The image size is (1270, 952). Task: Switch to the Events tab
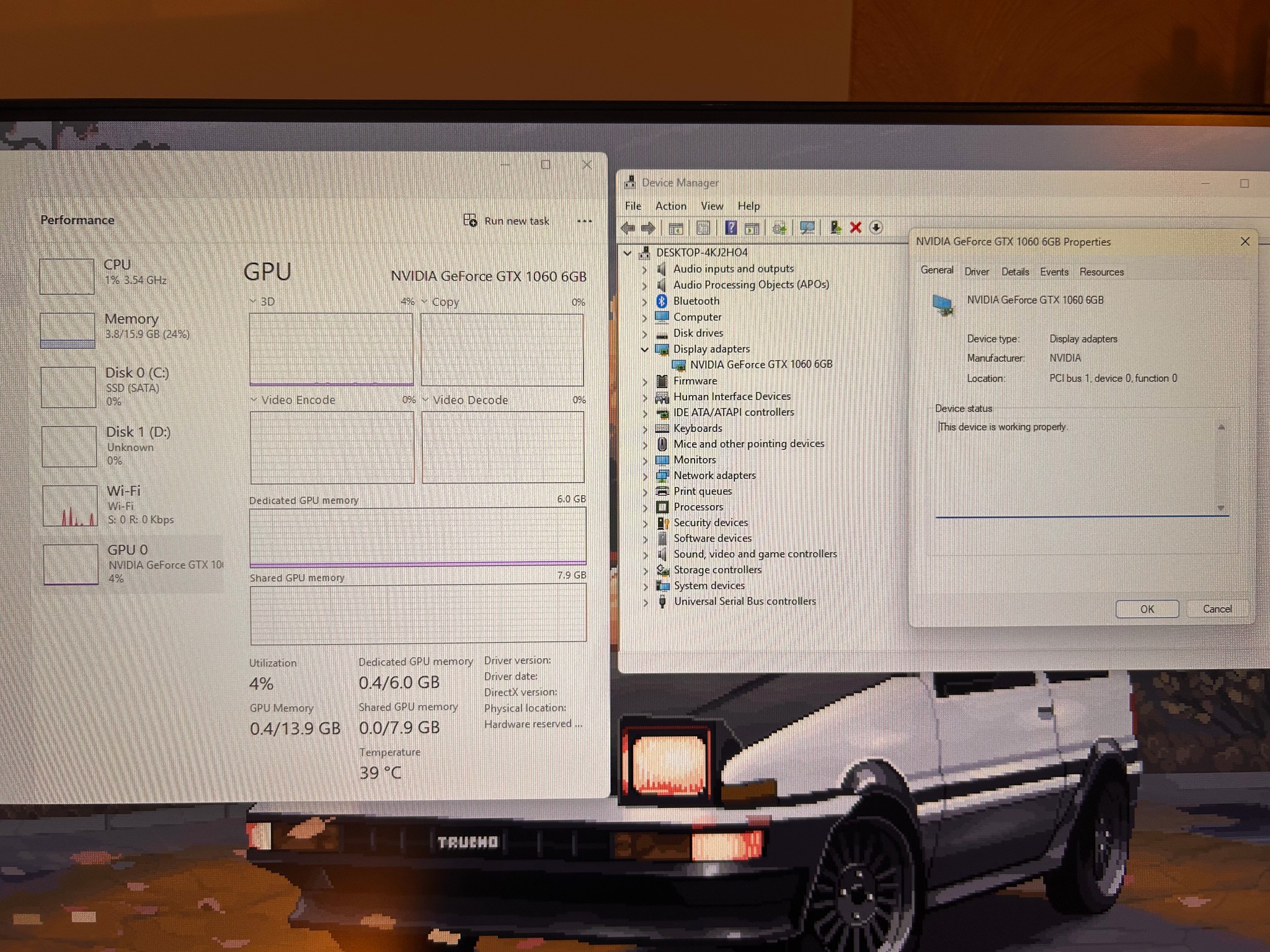1054,272
